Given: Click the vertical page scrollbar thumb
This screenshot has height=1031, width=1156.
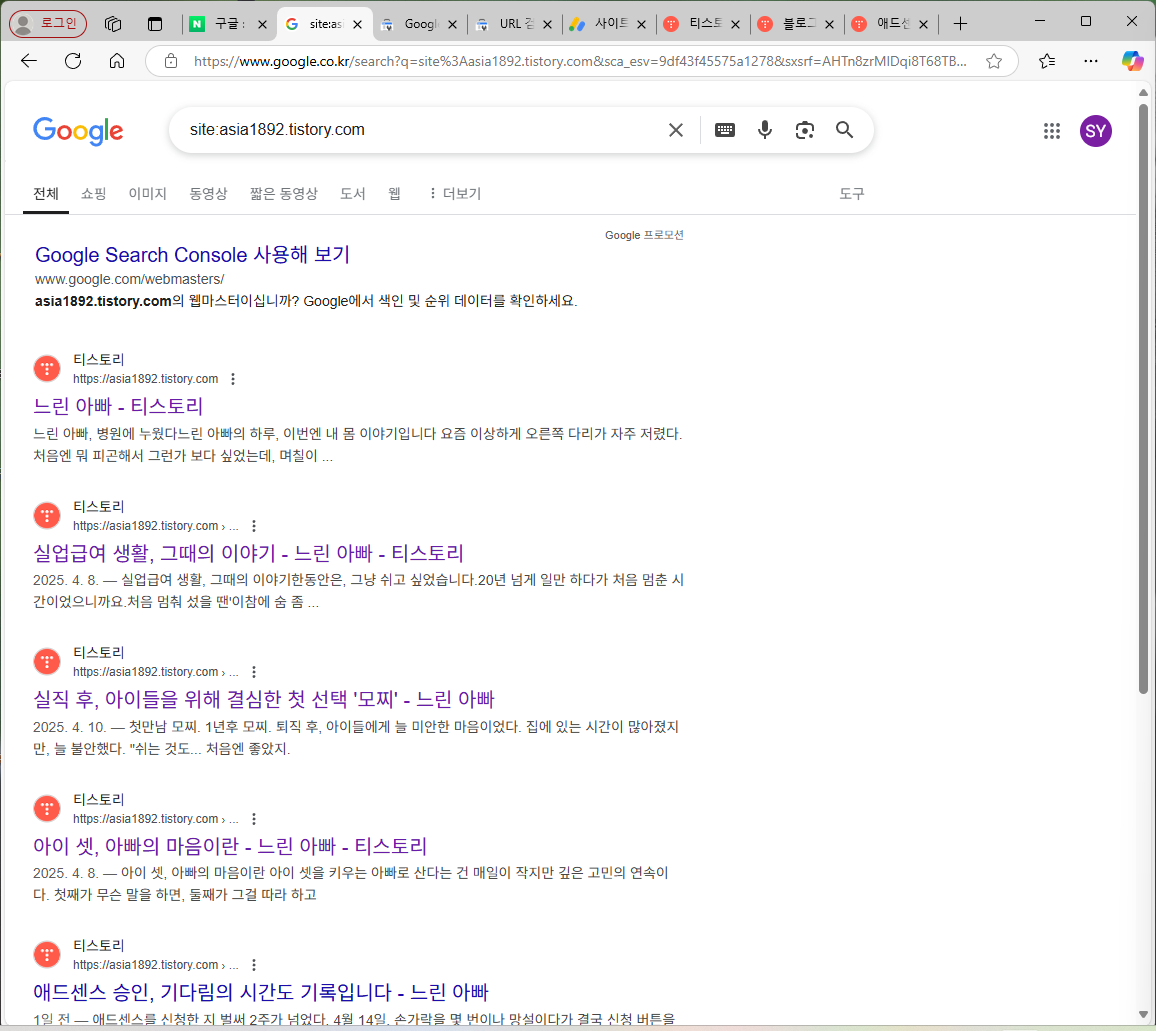Looking at the screenshot, I should (1143, 398).
